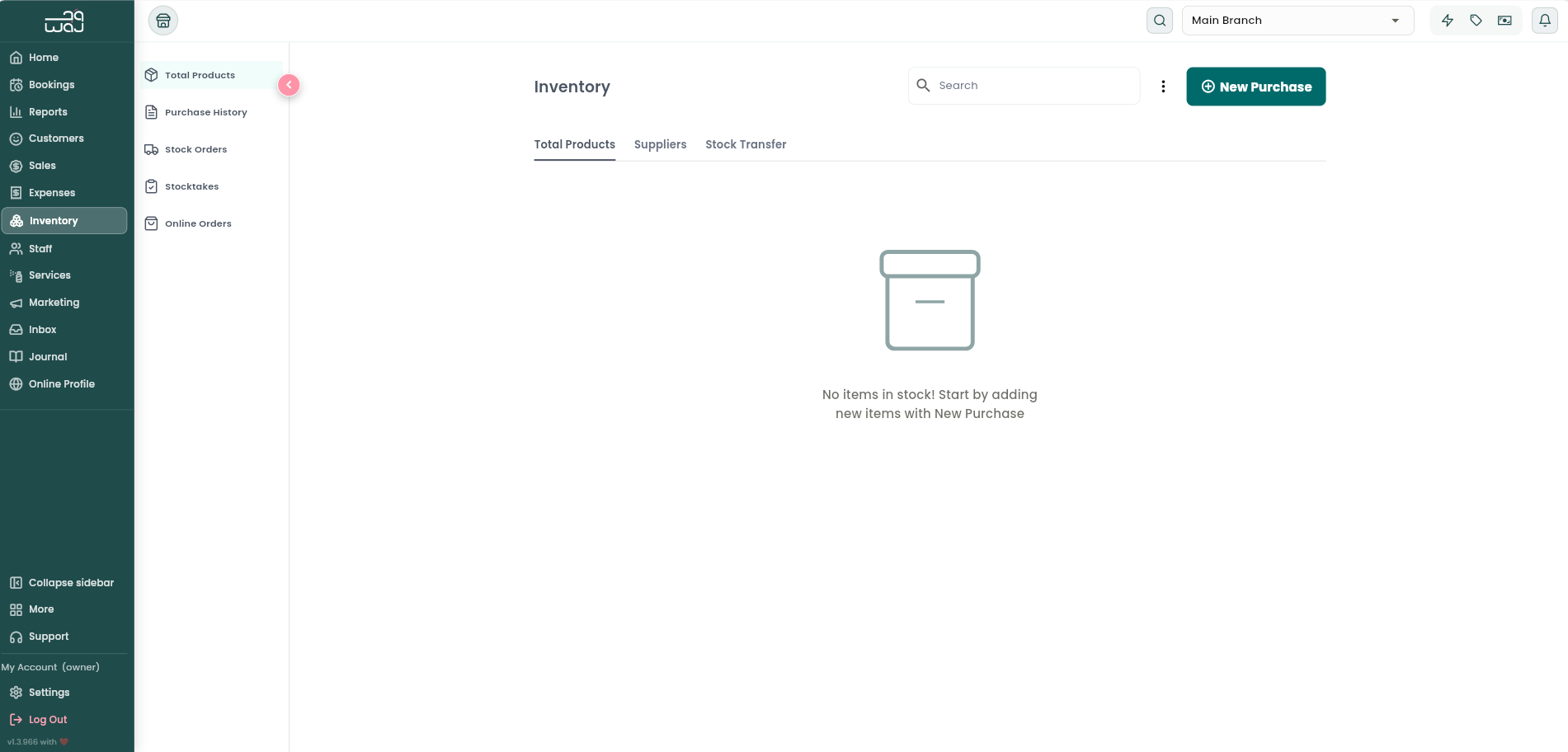This screenshot has height=752, width=1568.
Task: Switch to the Suppliers tab
Action: coord(660,144)
